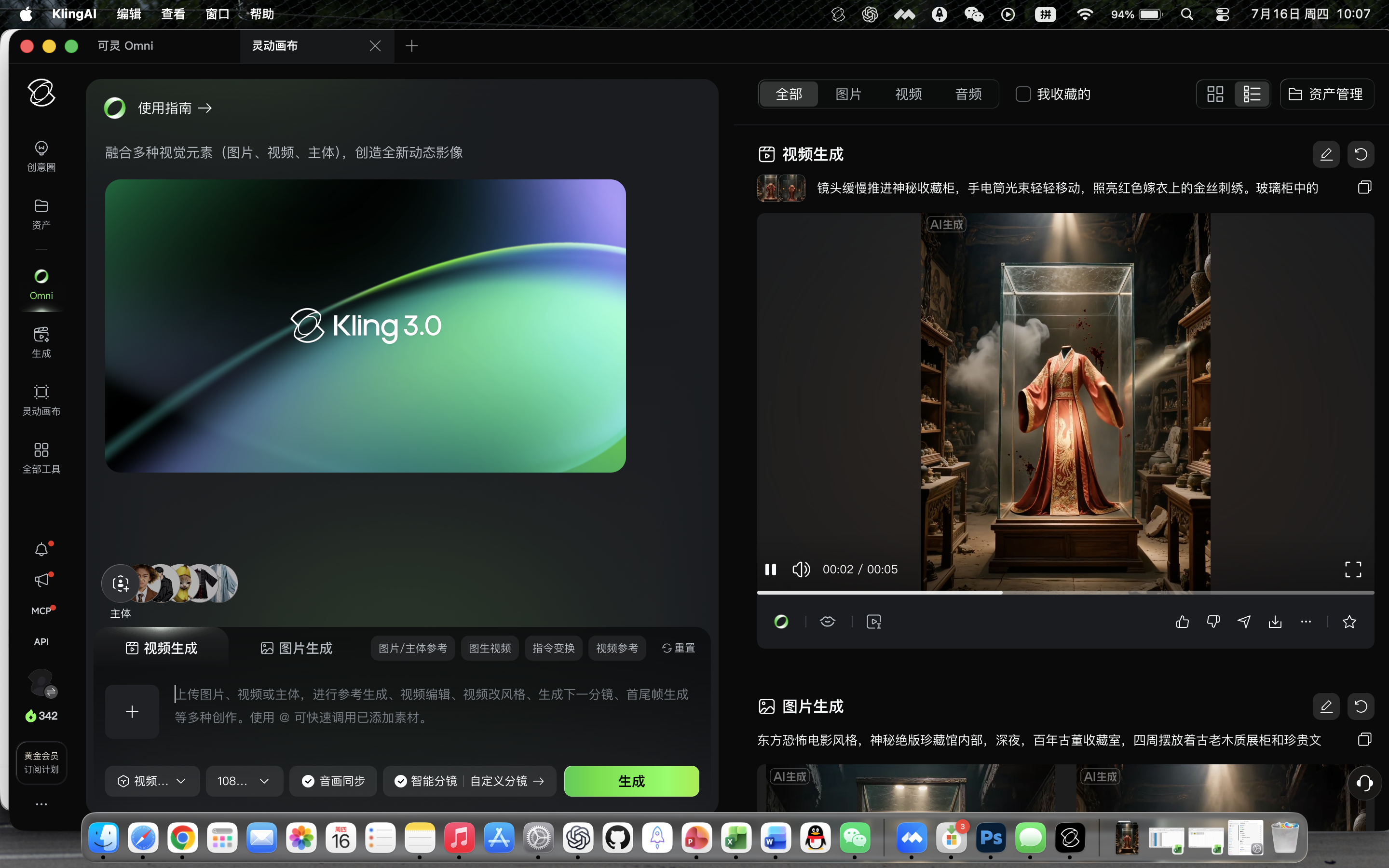This screenshot has width=1389, height=868.
Task: Select 图片/主体参考 preset
Action: tap(413, 648)
